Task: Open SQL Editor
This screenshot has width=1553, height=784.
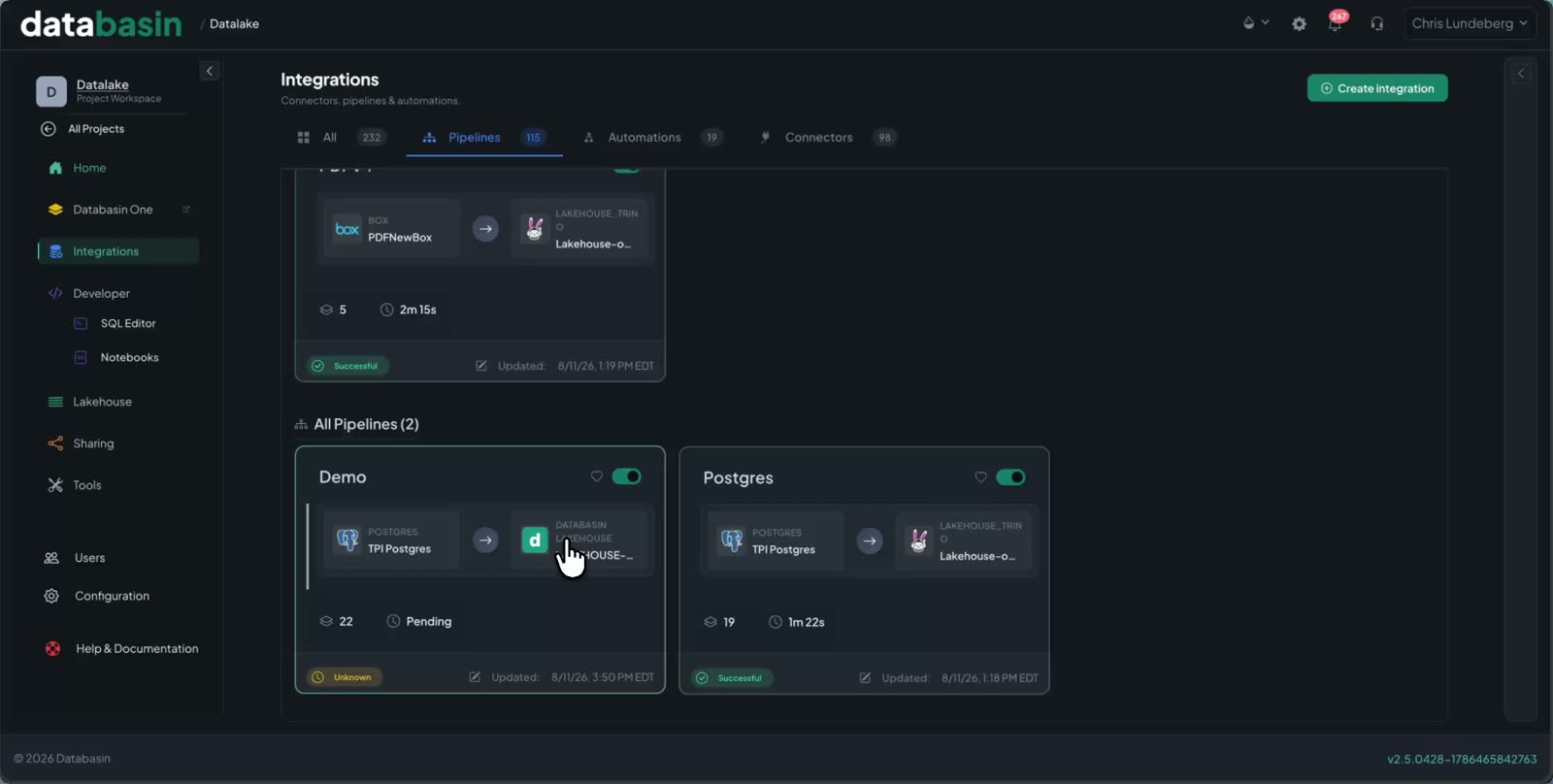Action: [x=128, y=323]
